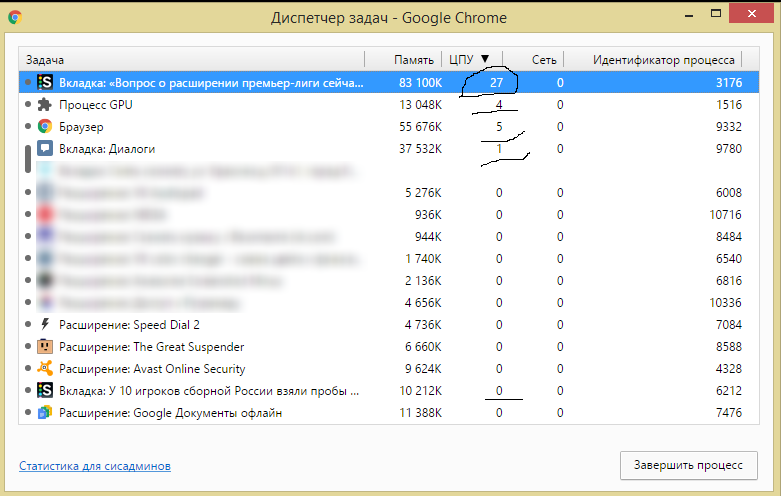781x496 pixels.
Task: Select the Процесс GPU row
Action: [389, 105]
